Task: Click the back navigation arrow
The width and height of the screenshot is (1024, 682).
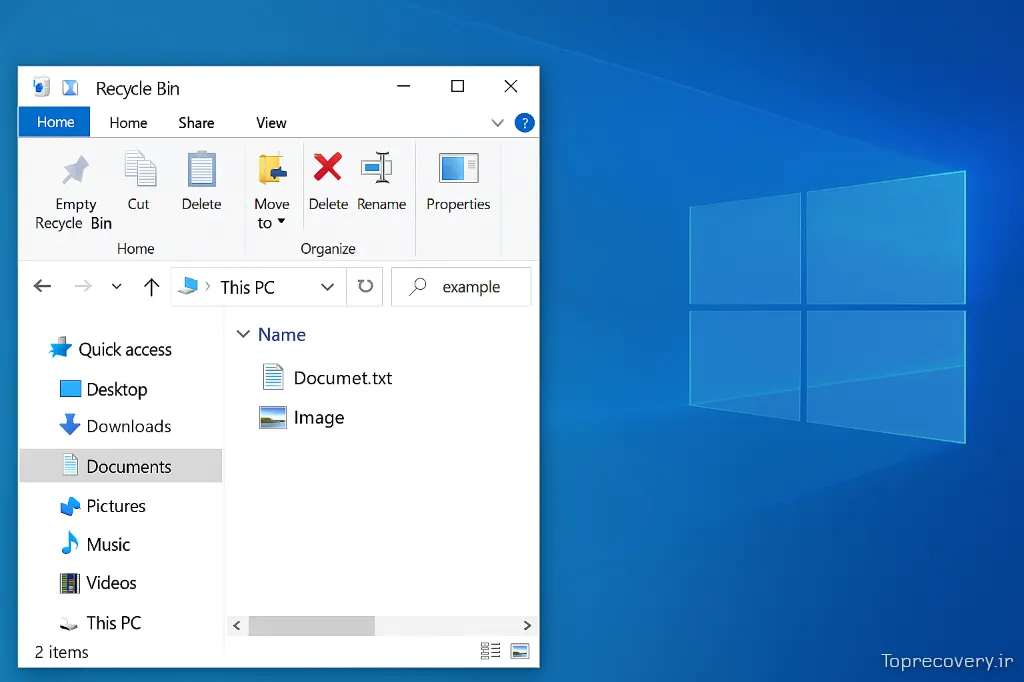Action: pyautogui.click(x=42, y=286)
